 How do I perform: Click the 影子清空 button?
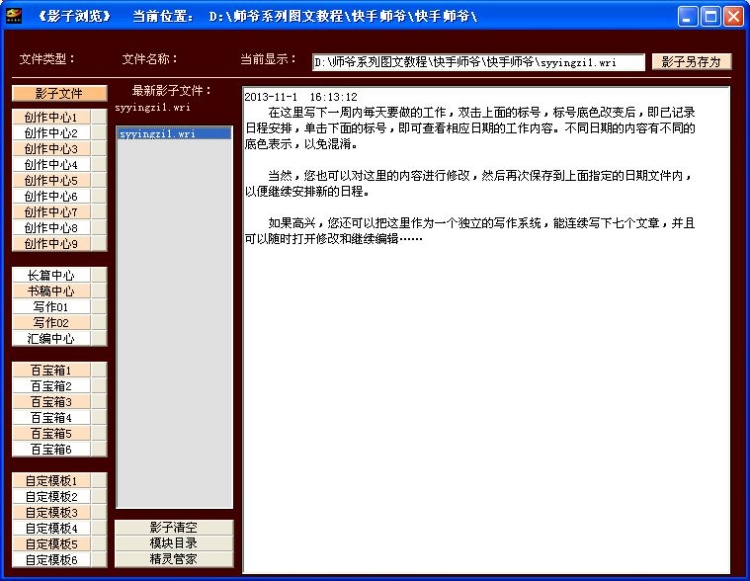coord(174,527)
